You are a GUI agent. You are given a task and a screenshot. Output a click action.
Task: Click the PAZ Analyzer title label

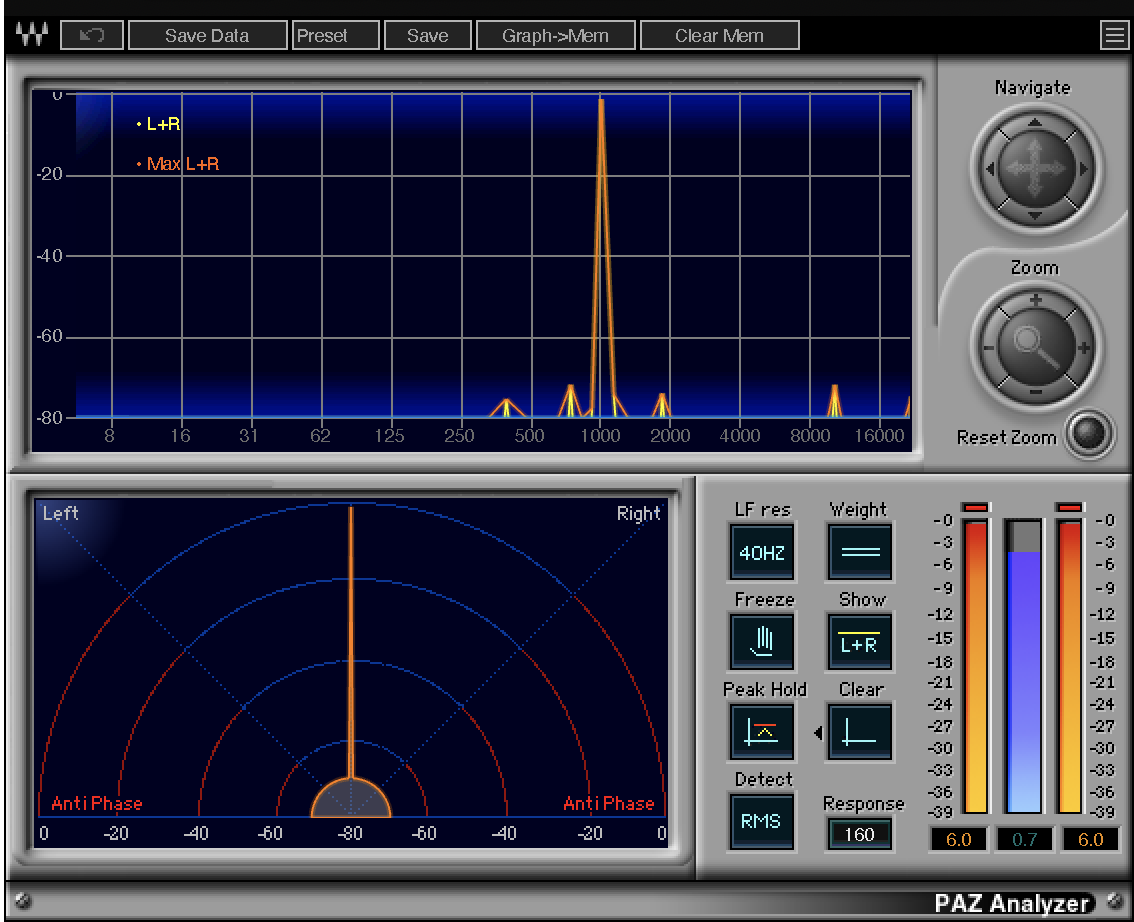pyautogui.click(x=1012, y=903)
